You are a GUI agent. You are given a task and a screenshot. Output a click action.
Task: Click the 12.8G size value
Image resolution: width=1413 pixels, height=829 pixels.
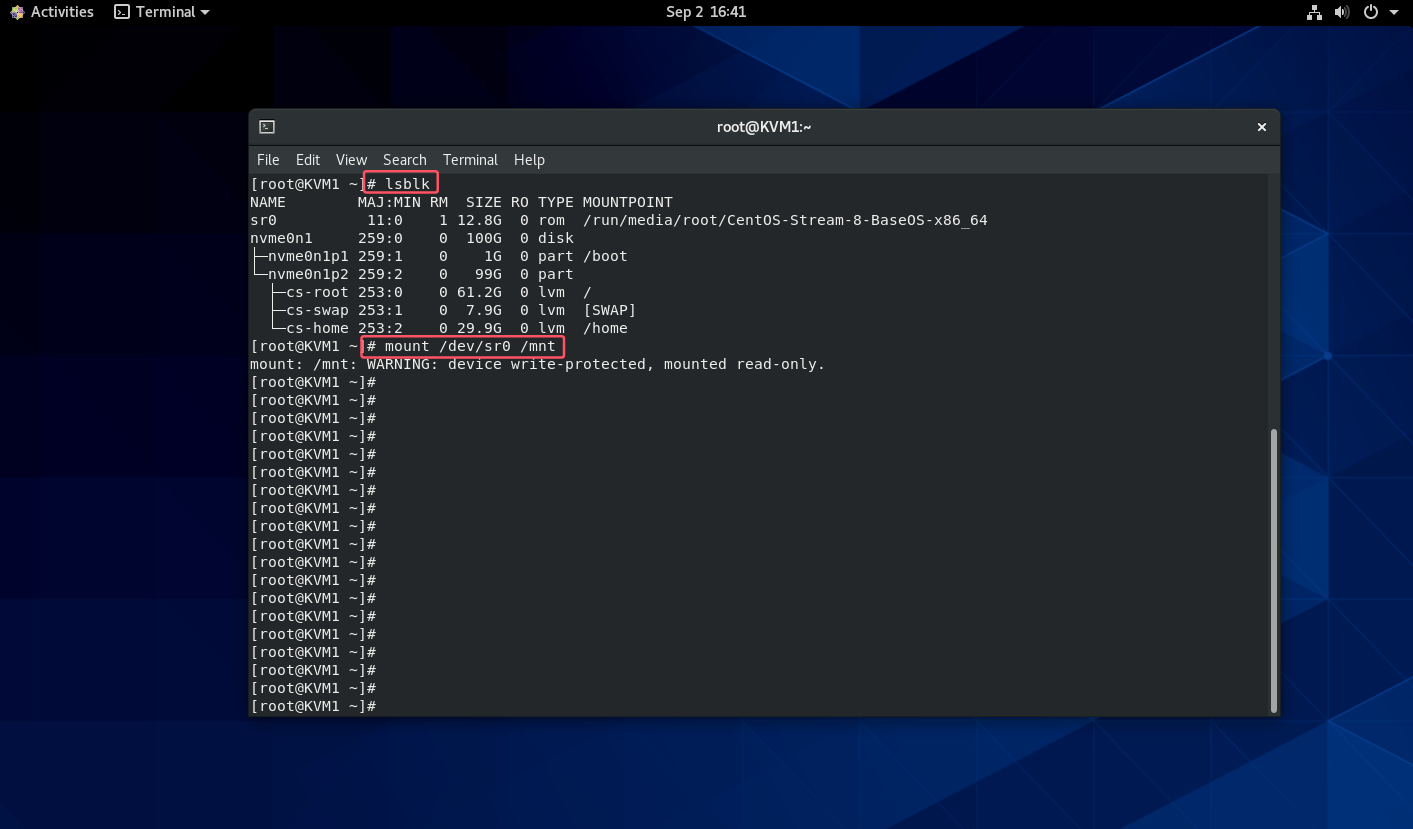coord(479,220)
